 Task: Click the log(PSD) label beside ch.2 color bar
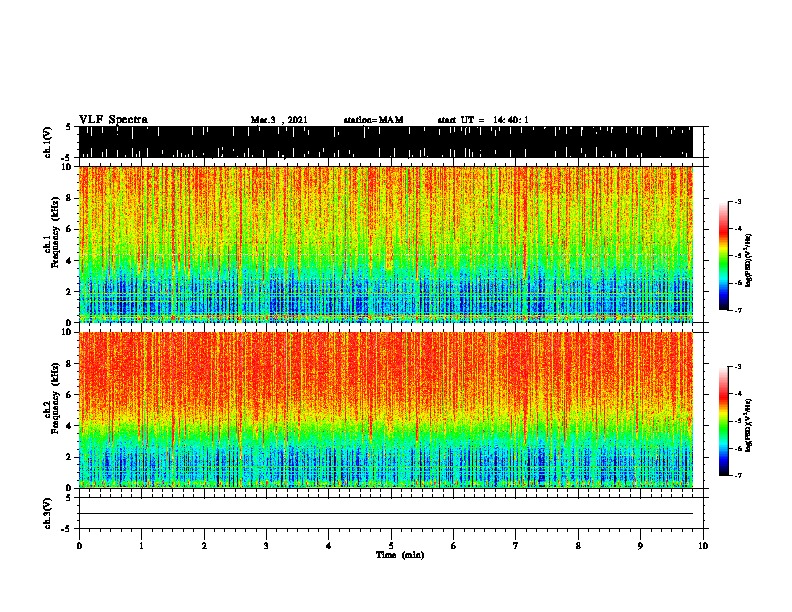(x=749, y=425)
